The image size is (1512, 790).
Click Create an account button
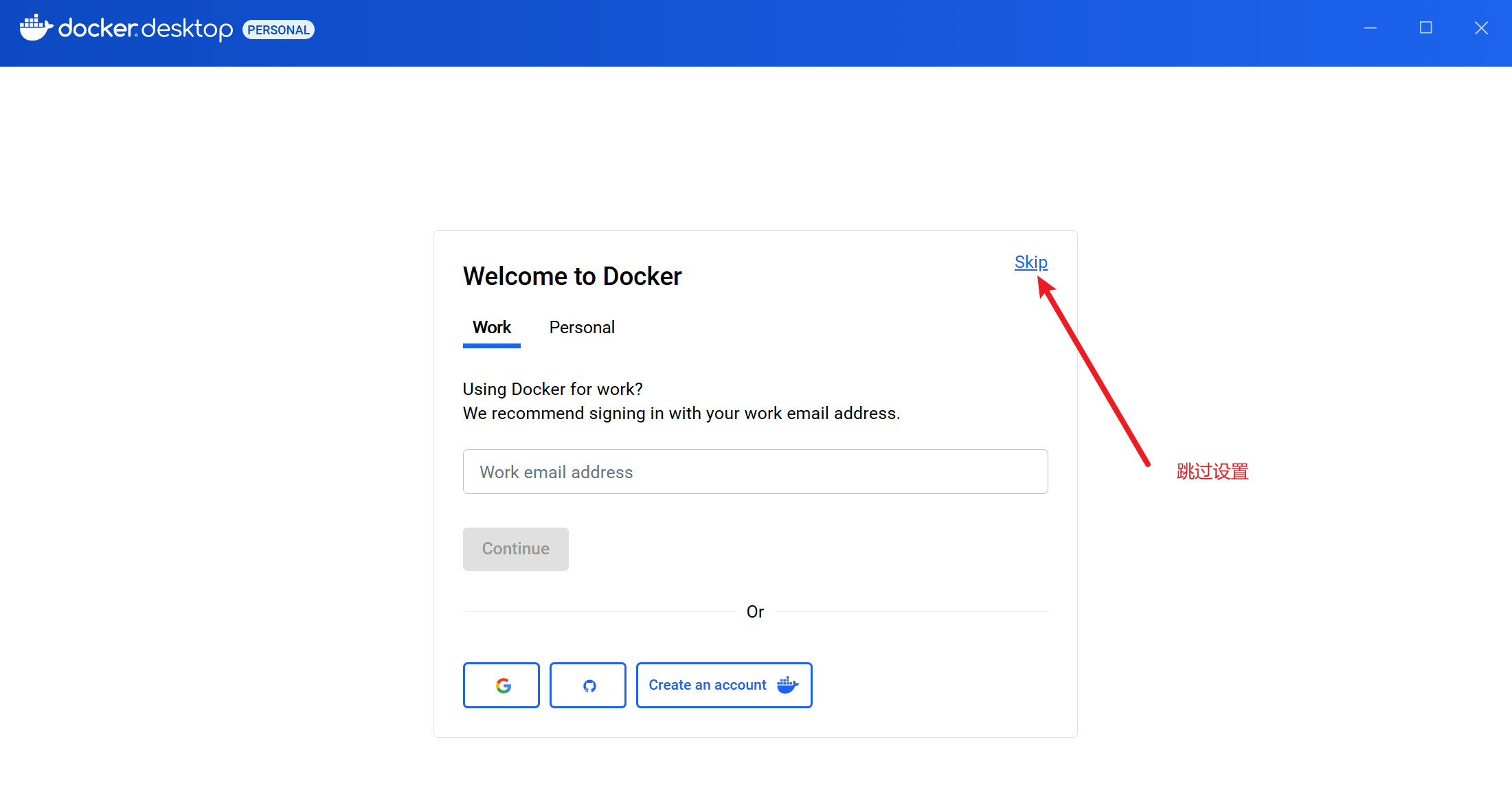pyautogui.click(x=724, y=686)
